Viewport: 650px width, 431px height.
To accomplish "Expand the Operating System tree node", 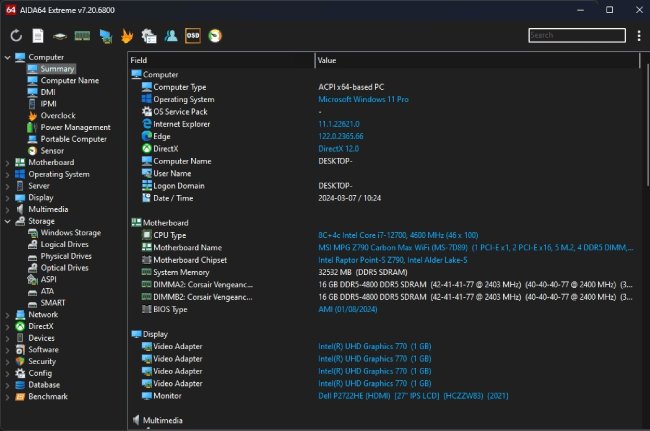I will pyautogui.click(x=7, y=174).
